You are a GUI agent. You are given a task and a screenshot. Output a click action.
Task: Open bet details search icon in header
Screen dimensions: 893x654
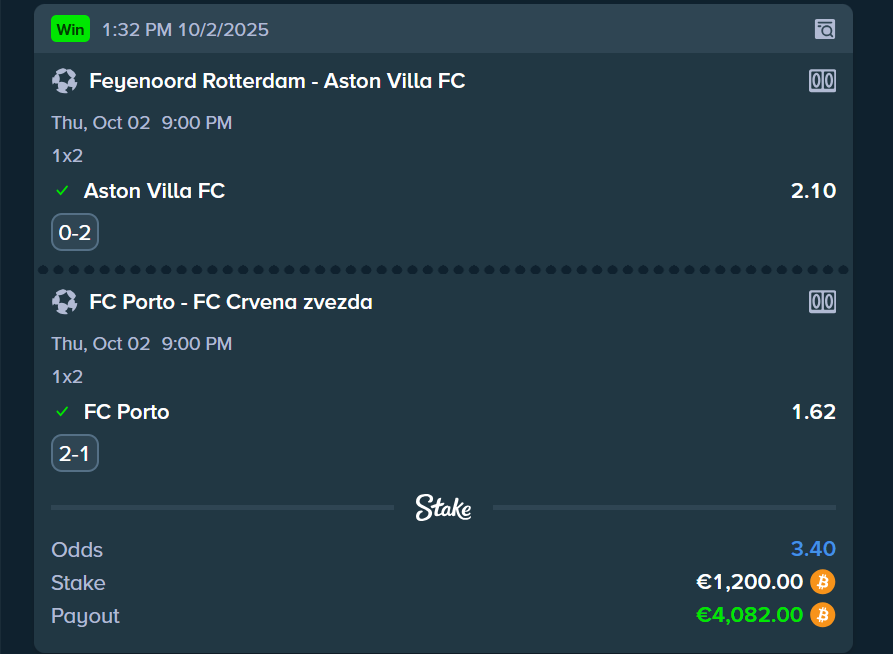coord(824,29)
